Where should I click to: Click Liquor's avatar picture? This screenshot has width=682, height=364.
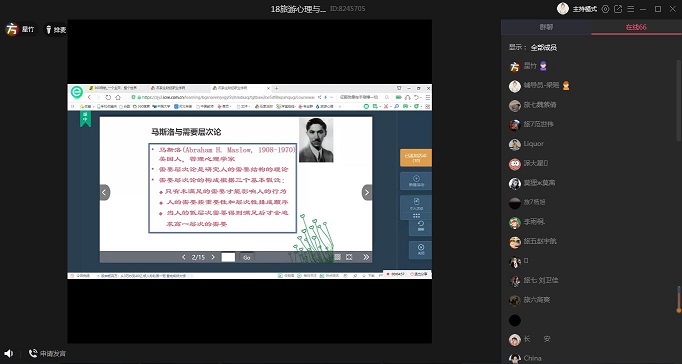point(515,144)
